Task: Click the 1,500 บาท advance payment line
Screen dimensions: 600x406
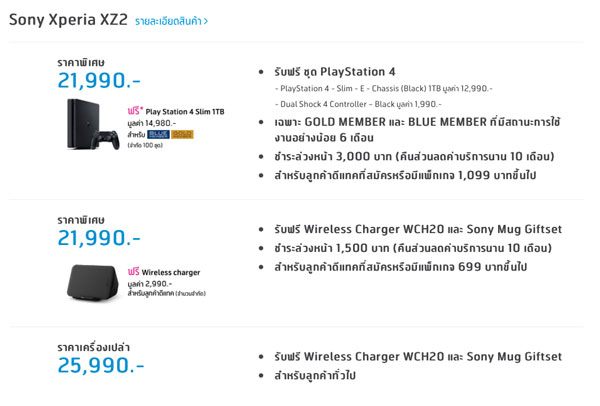Action: pos(413,248)
